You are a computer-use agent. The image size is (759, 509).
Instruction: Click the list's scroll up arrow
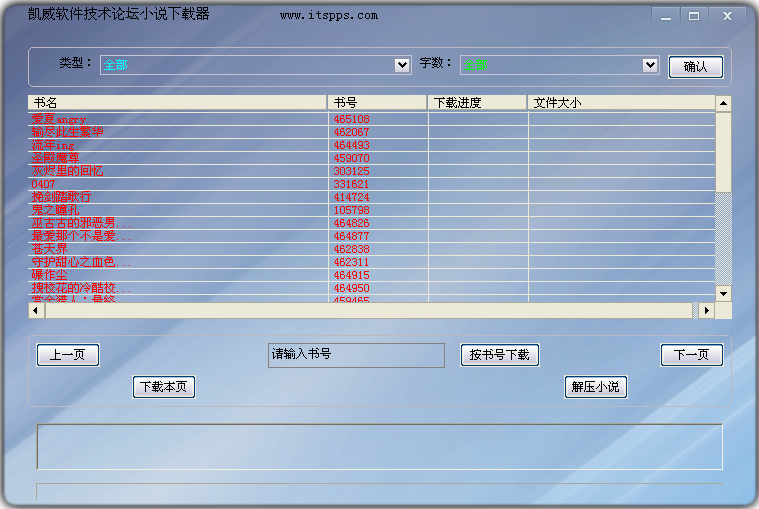point(723,104)
